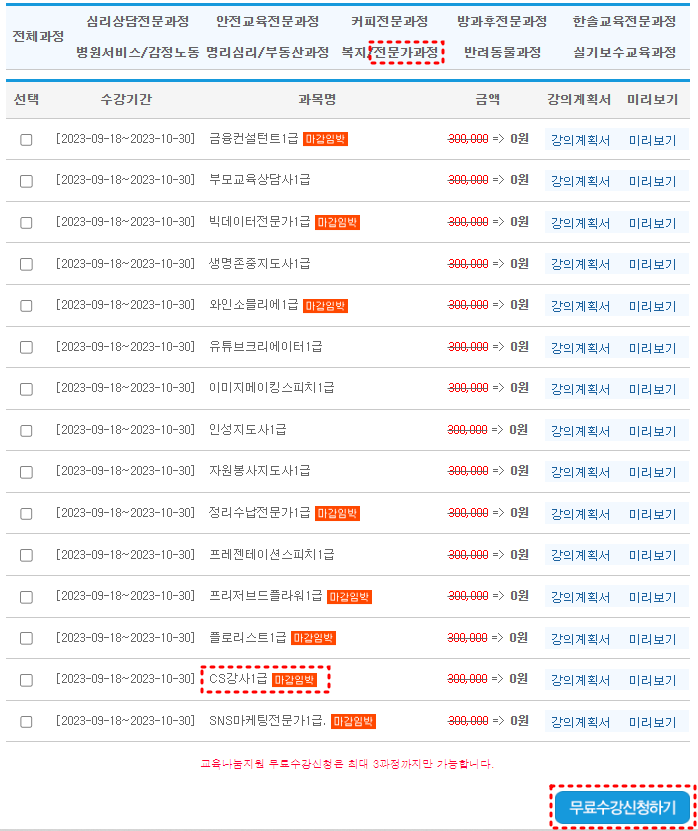Click 미리보기 for 유튜브크리에이터1급
This screenshot has width=698, height=831.
tap(652, 348)
